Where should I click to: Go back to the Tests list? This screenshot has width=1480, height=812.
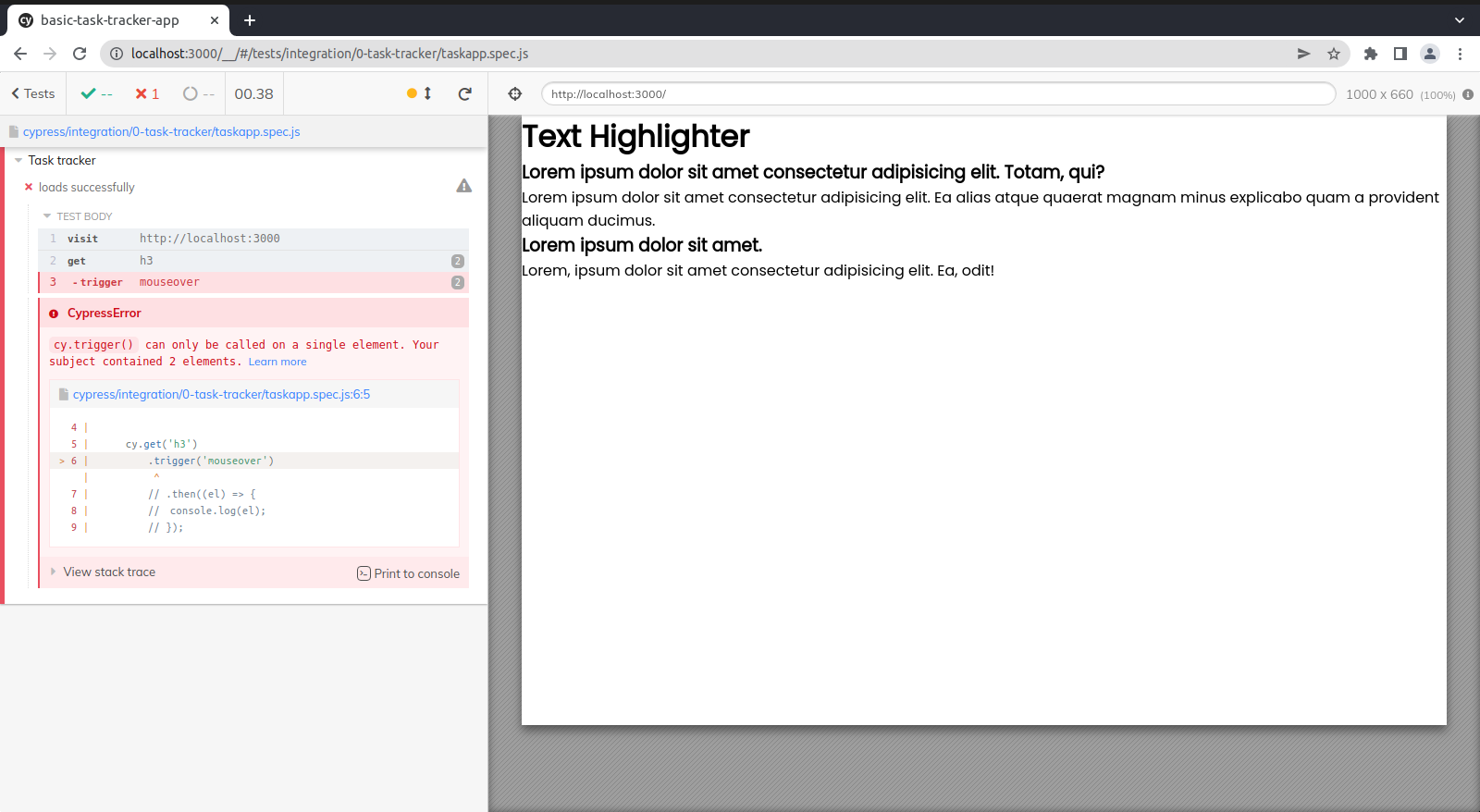click(x=33, y=93)
